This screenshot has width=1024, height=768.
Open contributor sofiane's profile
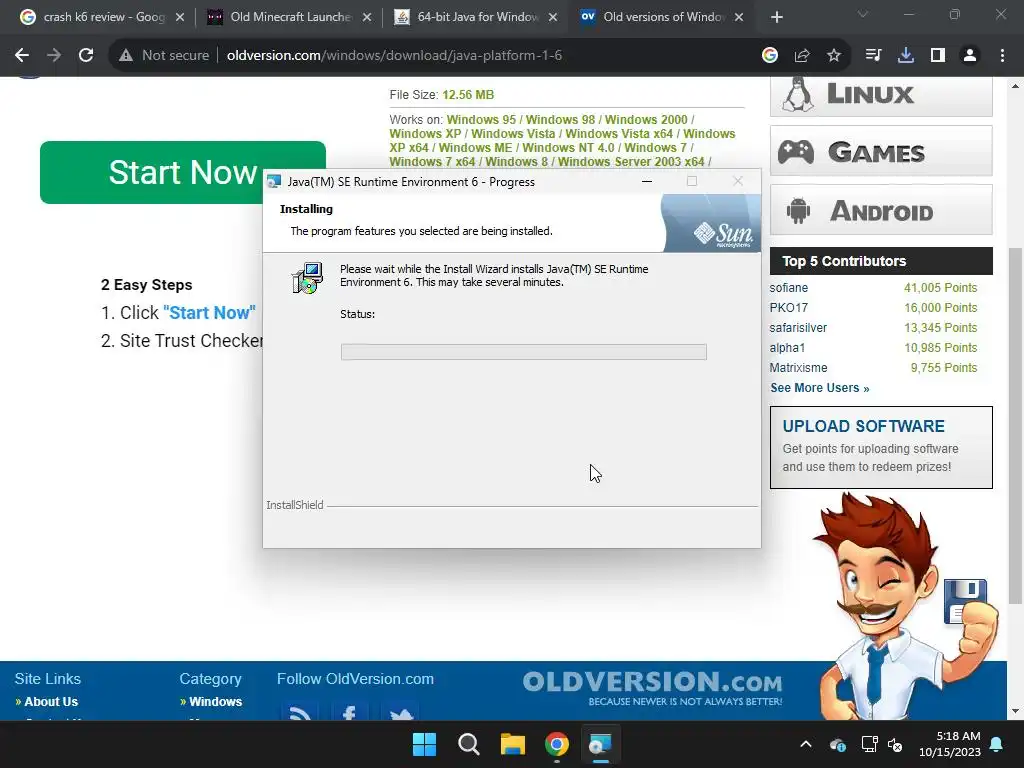click(x=788, y=288)
